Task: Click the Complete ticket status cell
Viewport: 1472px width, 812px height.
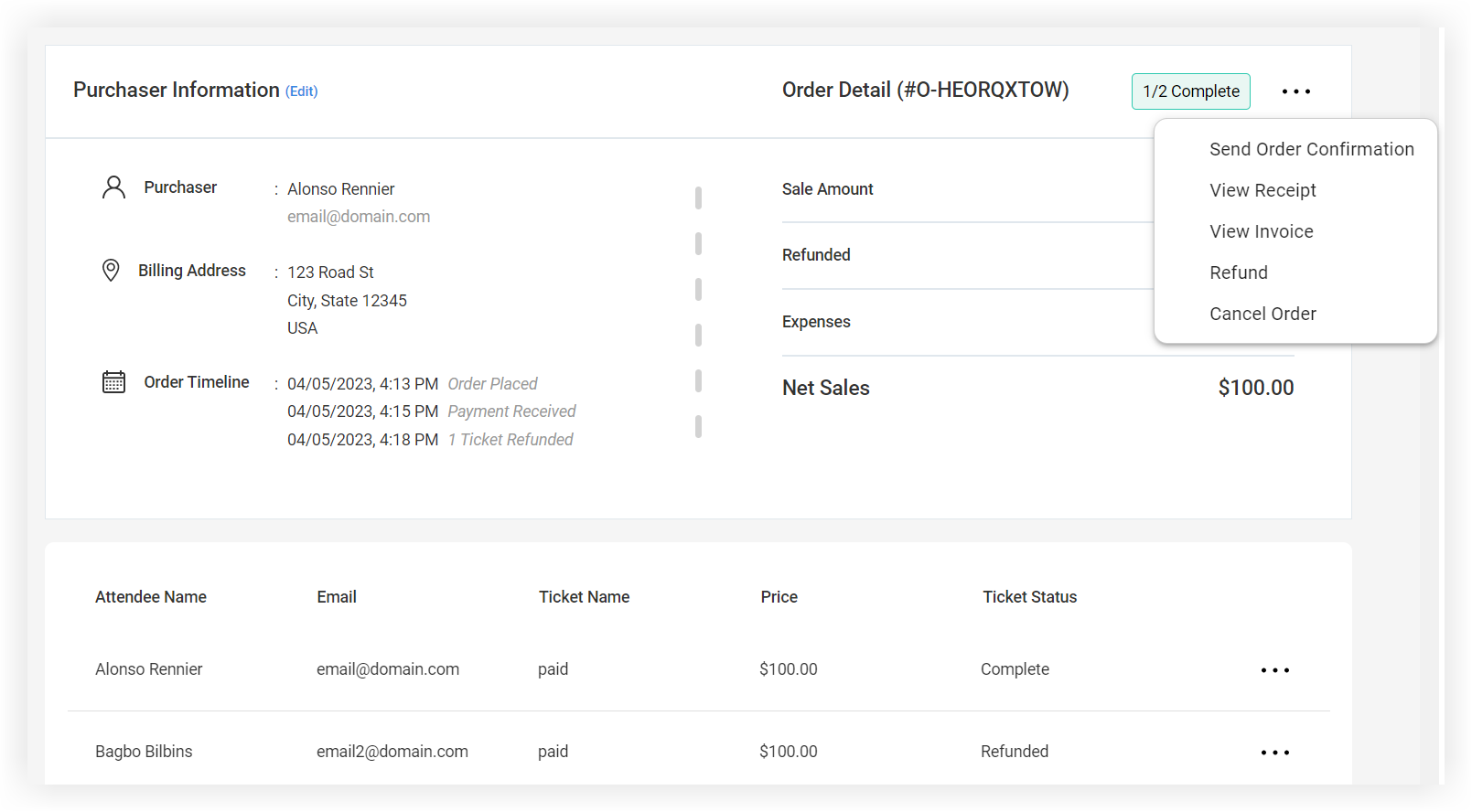Action: (x=1015, y=669)
